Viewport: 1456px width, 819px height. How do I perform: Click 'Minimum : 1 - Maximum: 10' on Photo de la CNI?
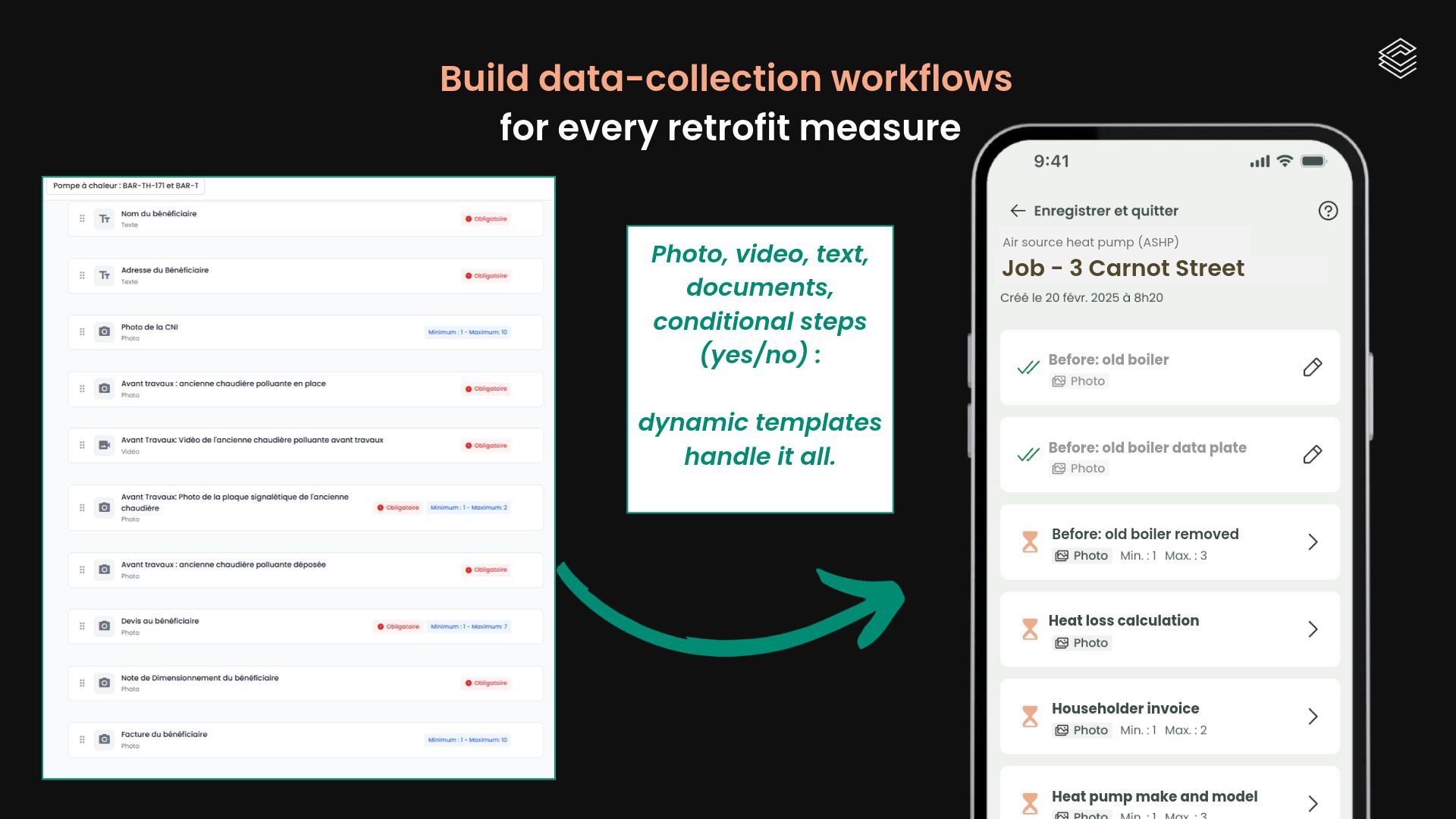point(467,332)
